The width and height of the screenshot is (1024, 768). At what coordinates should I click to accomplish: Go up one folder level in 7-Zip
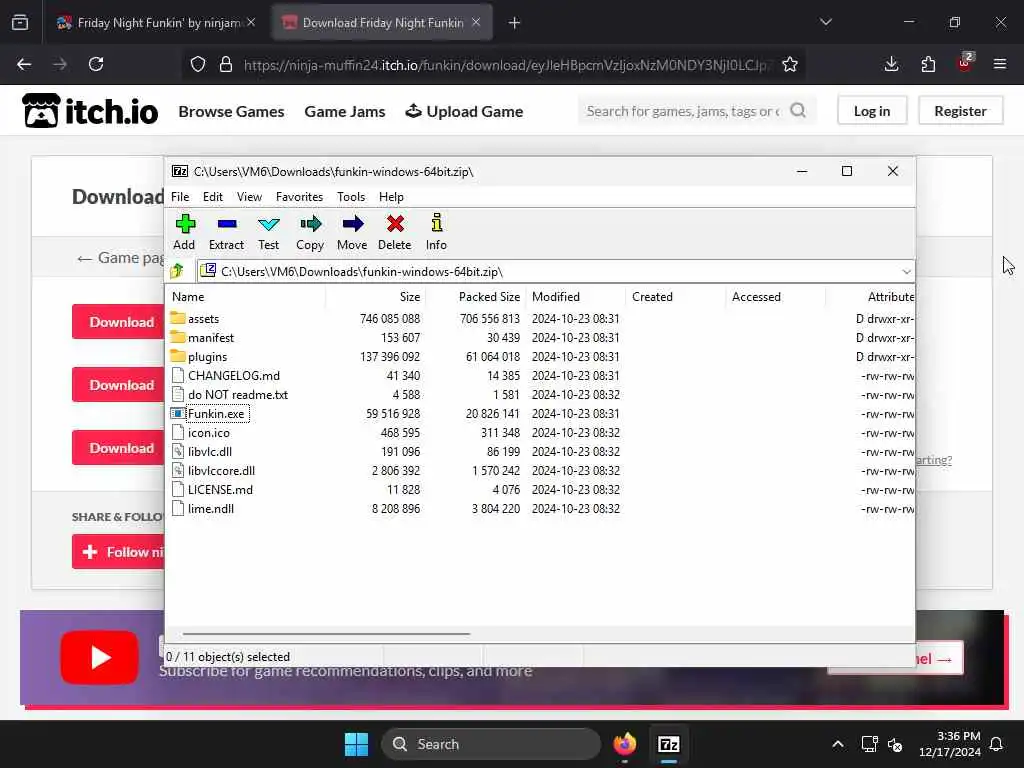click(x=177, y=271)
